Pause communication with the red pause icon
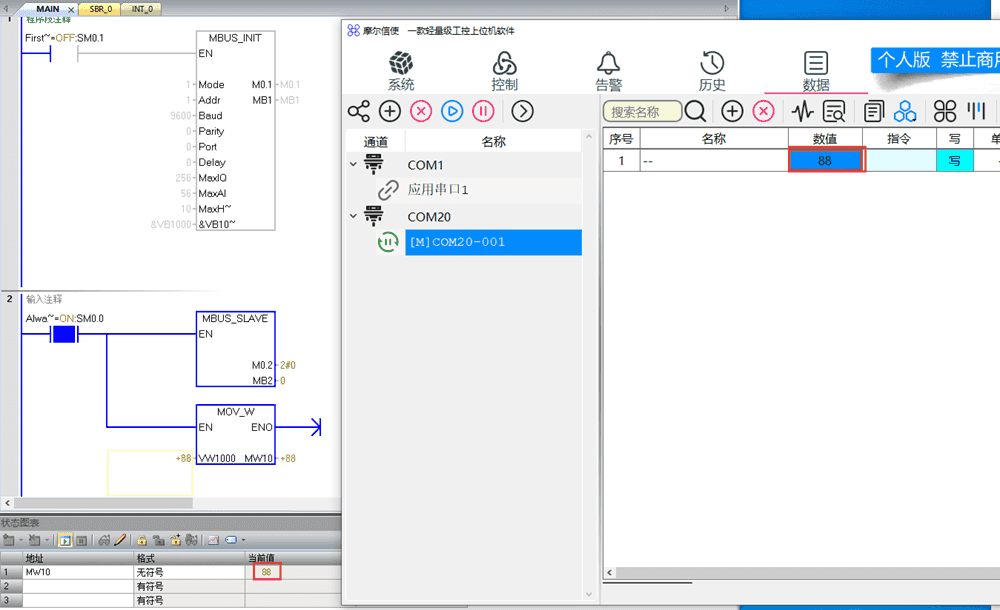Viewport: 1000px width, 610px height. click(483, 111)
